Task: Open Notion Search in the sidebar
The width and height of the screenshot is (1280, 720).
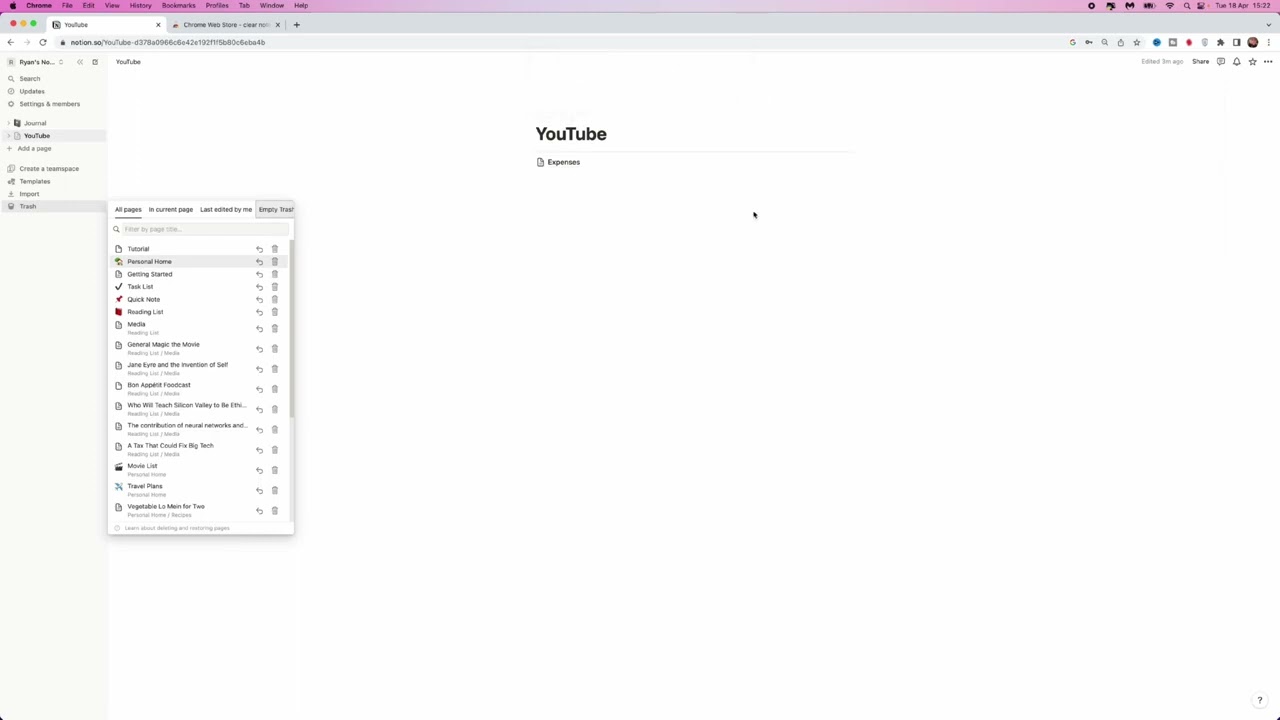Action: pyautogui.click(x=30, y=79)
